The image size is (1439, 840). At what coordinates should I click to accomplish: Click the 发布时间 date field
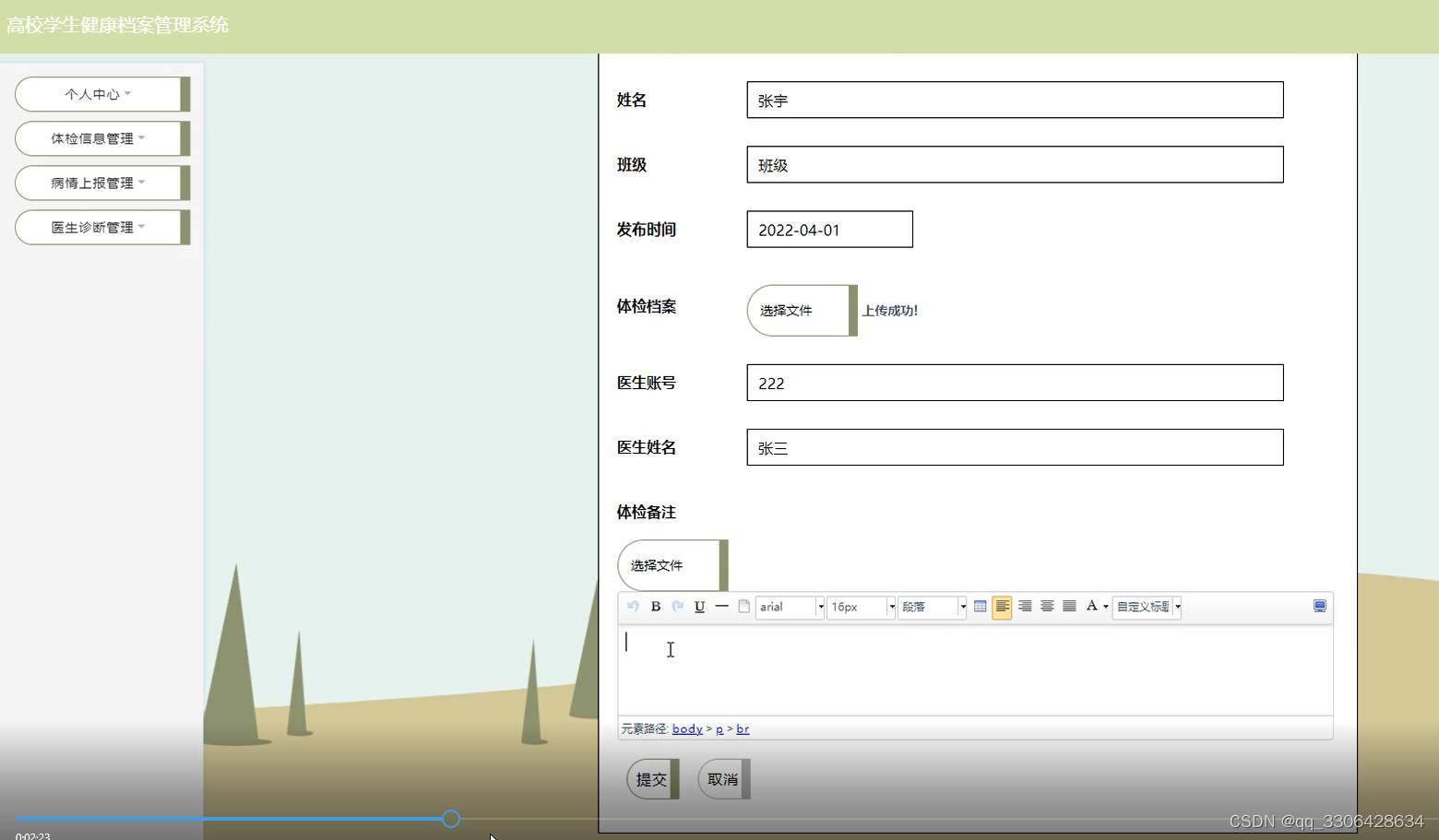[829, 229]
